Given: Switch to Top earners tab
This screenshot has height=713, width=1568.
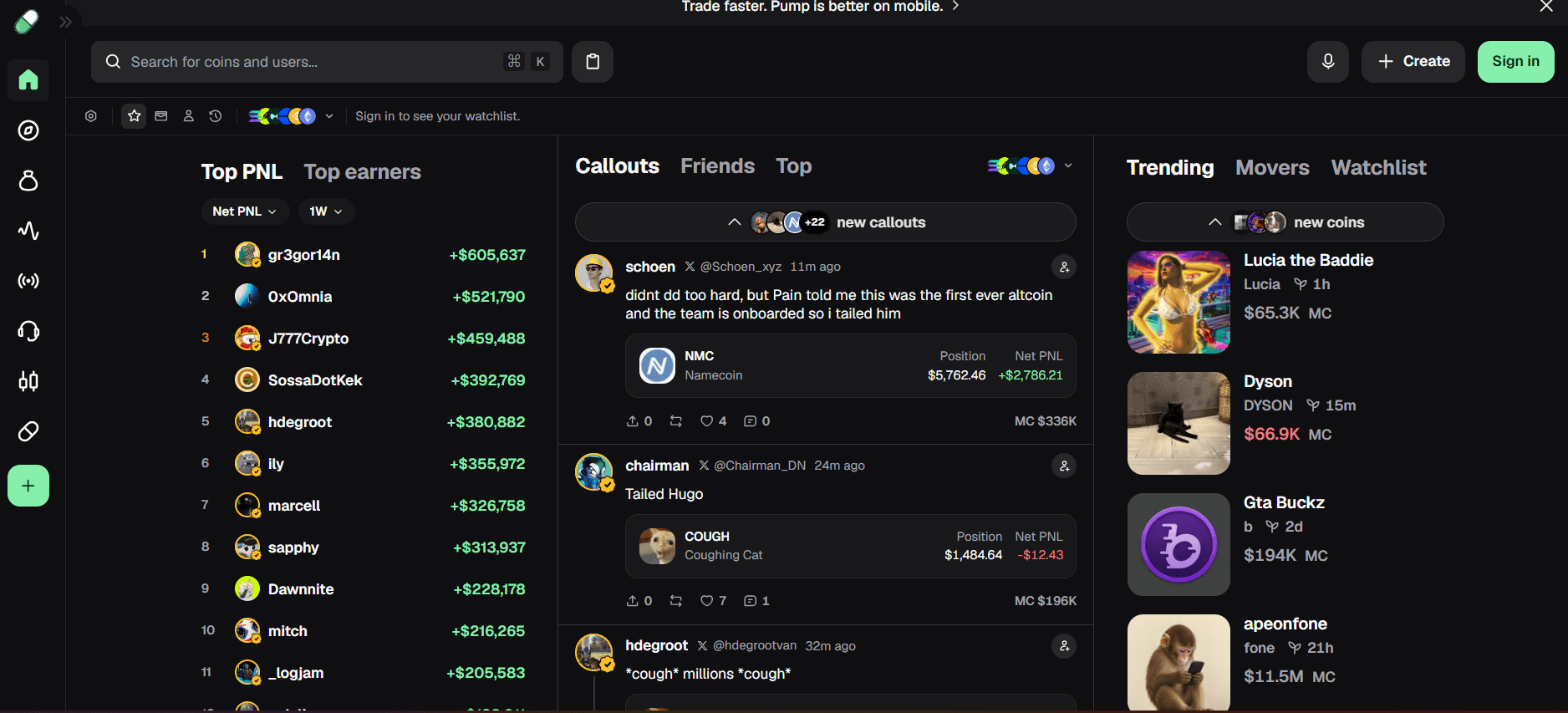Looking at the screenshot, I should pos(362,171).
